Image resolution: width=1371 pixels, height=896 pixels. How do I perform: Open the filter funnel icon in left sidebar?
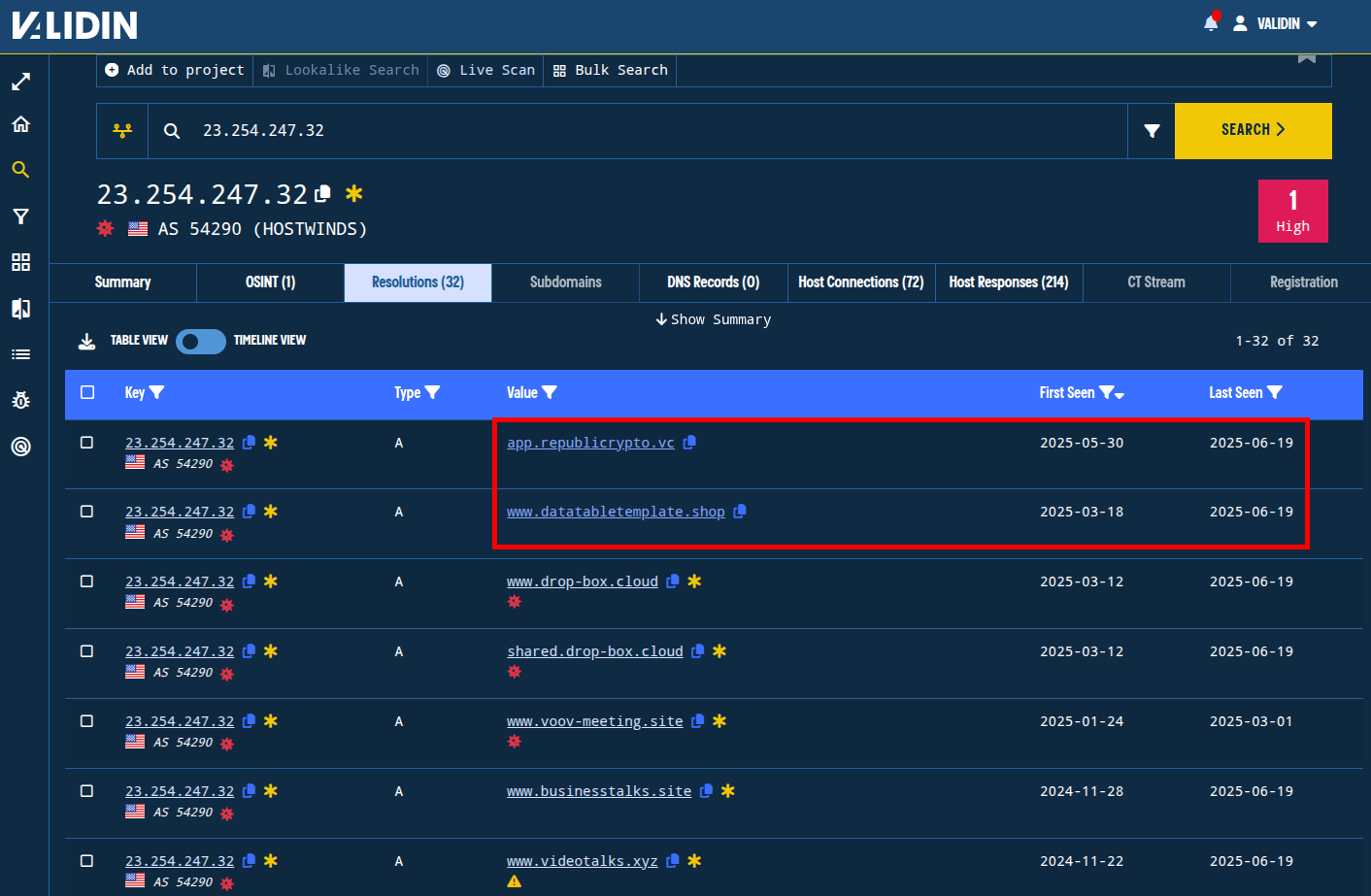(x=20, y=216)
